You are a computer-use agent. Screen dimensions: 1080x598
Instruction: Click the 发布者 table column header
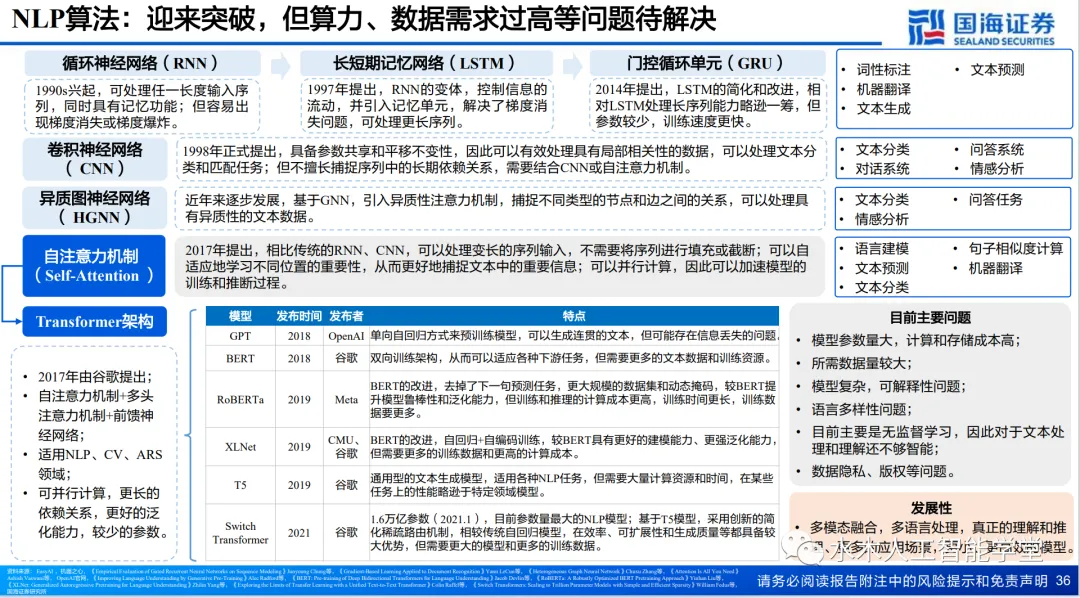point(346,316)
